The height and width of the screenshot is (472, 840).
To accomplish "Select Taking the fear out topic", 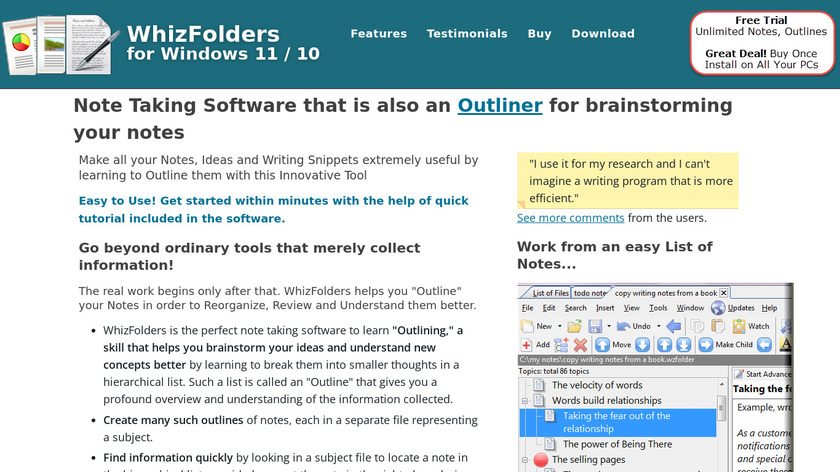I will [x=618, y=422].
